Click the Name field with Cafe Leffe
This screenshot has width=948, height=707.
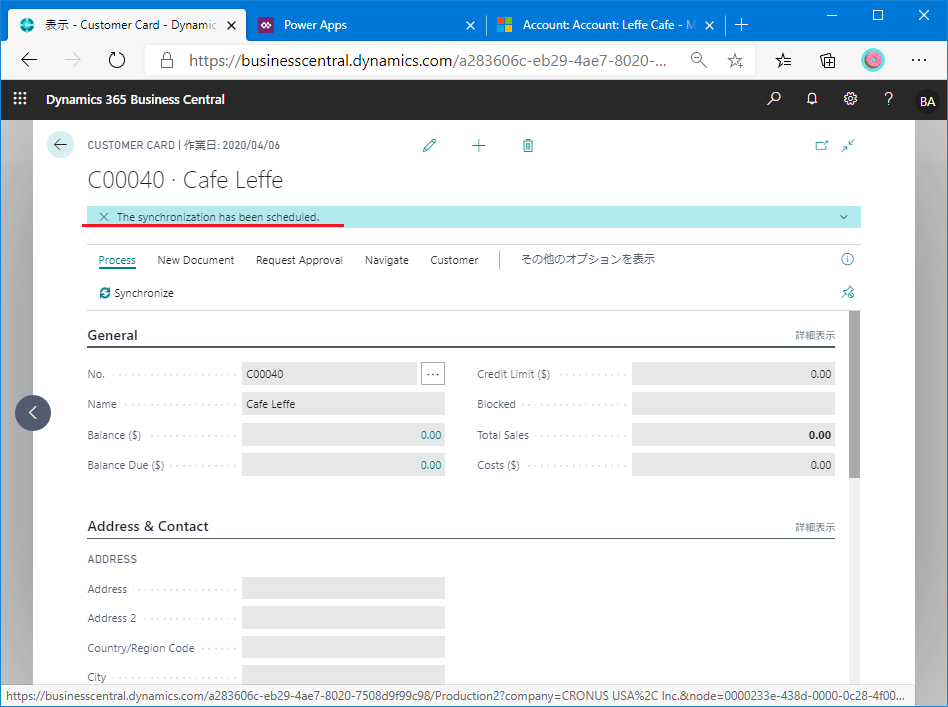tap(343, 404)
